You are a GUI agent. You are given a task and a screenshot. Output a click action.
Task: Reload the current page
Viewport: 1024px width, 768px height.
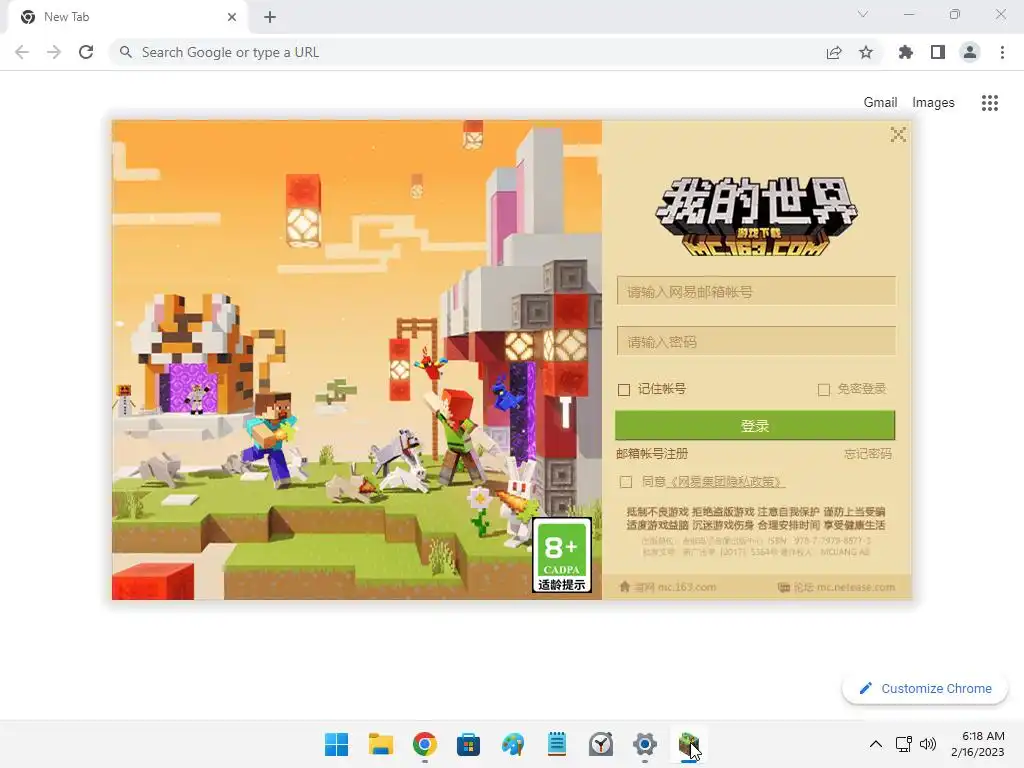click(x=86, y=52)
